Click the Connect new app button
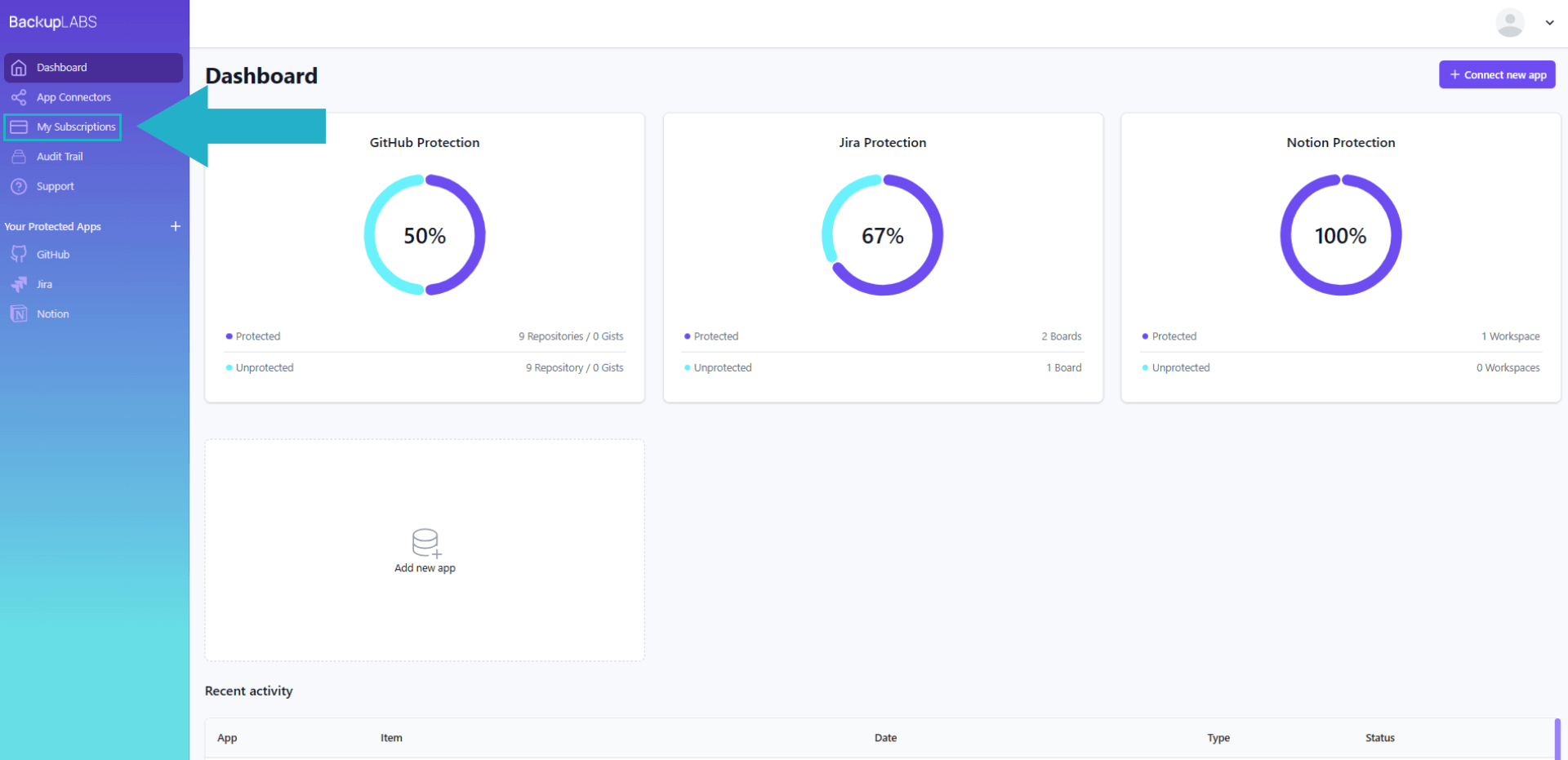The height and width of the screenshot is (760, 1568). click(1497, 74)
